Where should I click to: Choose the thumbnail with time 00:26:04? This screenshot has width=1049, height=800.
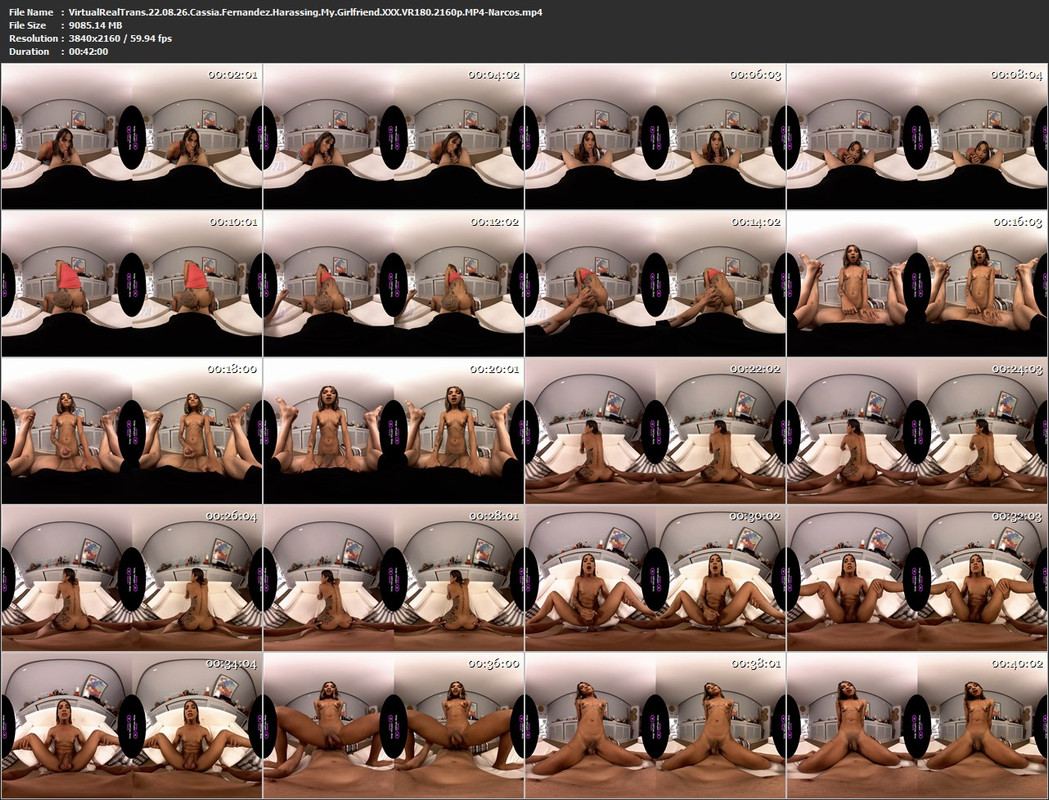pyautogui.click(x=132, y=578)
